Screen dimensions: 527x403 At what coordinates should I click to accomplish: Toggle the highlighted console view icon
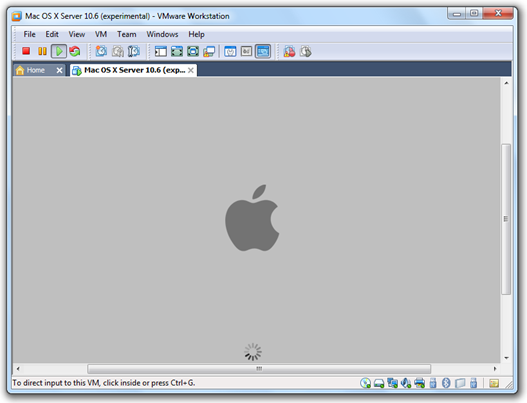point(263,51)
